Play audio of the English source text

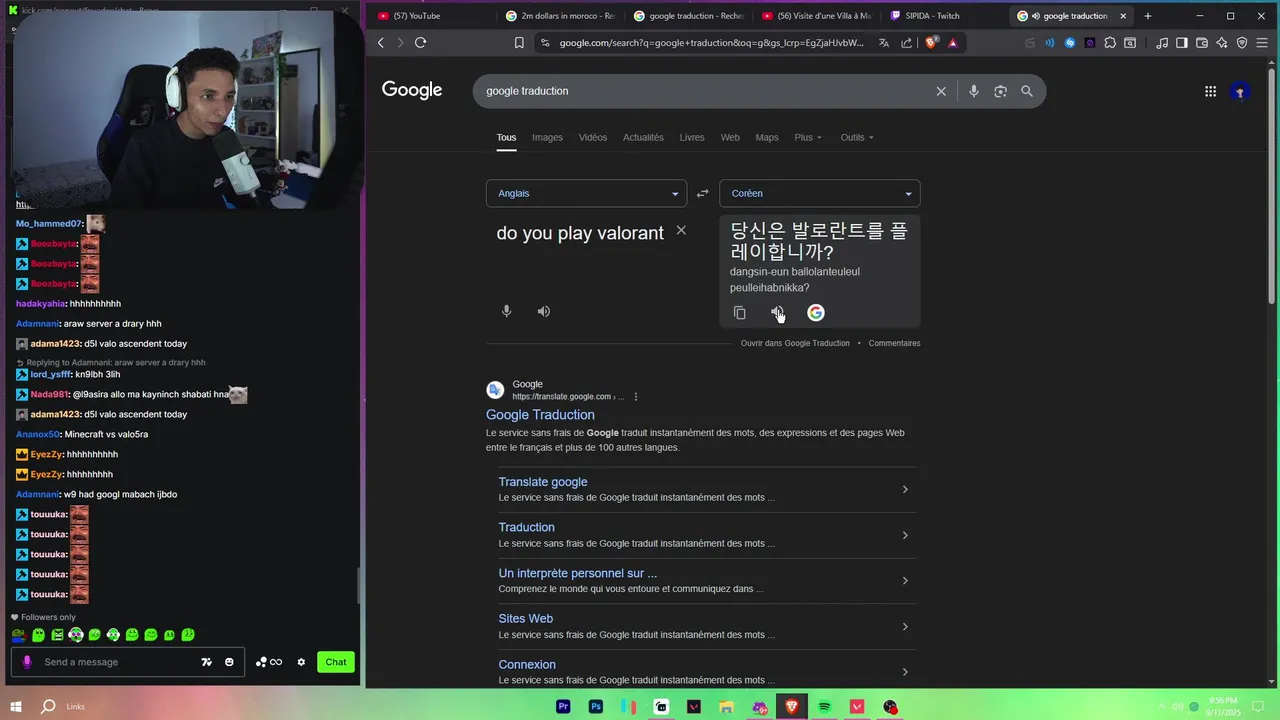click(x=543, y=311)
